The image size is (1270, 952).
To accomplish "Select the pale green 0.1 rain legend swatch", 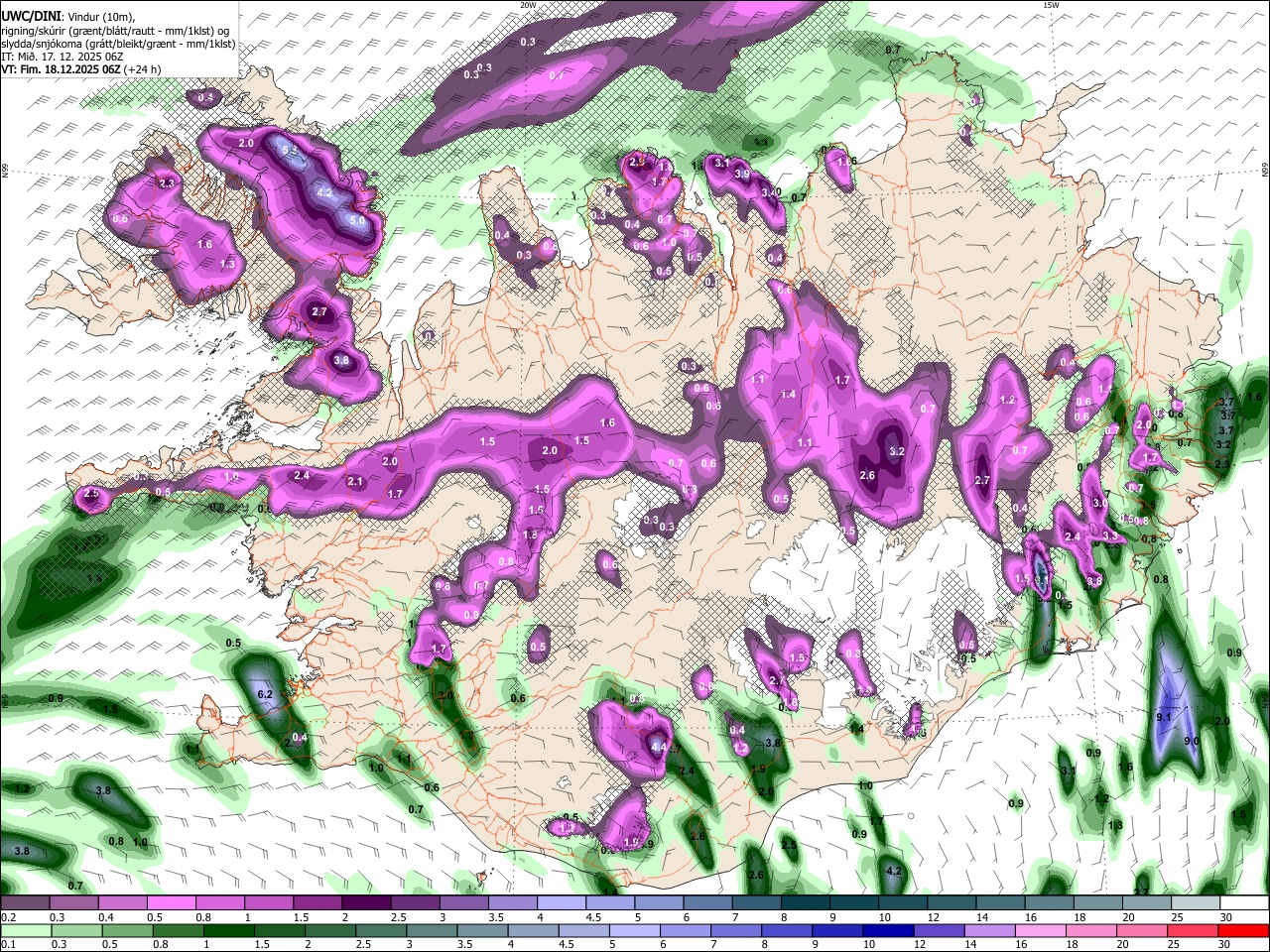I will 25,930.
